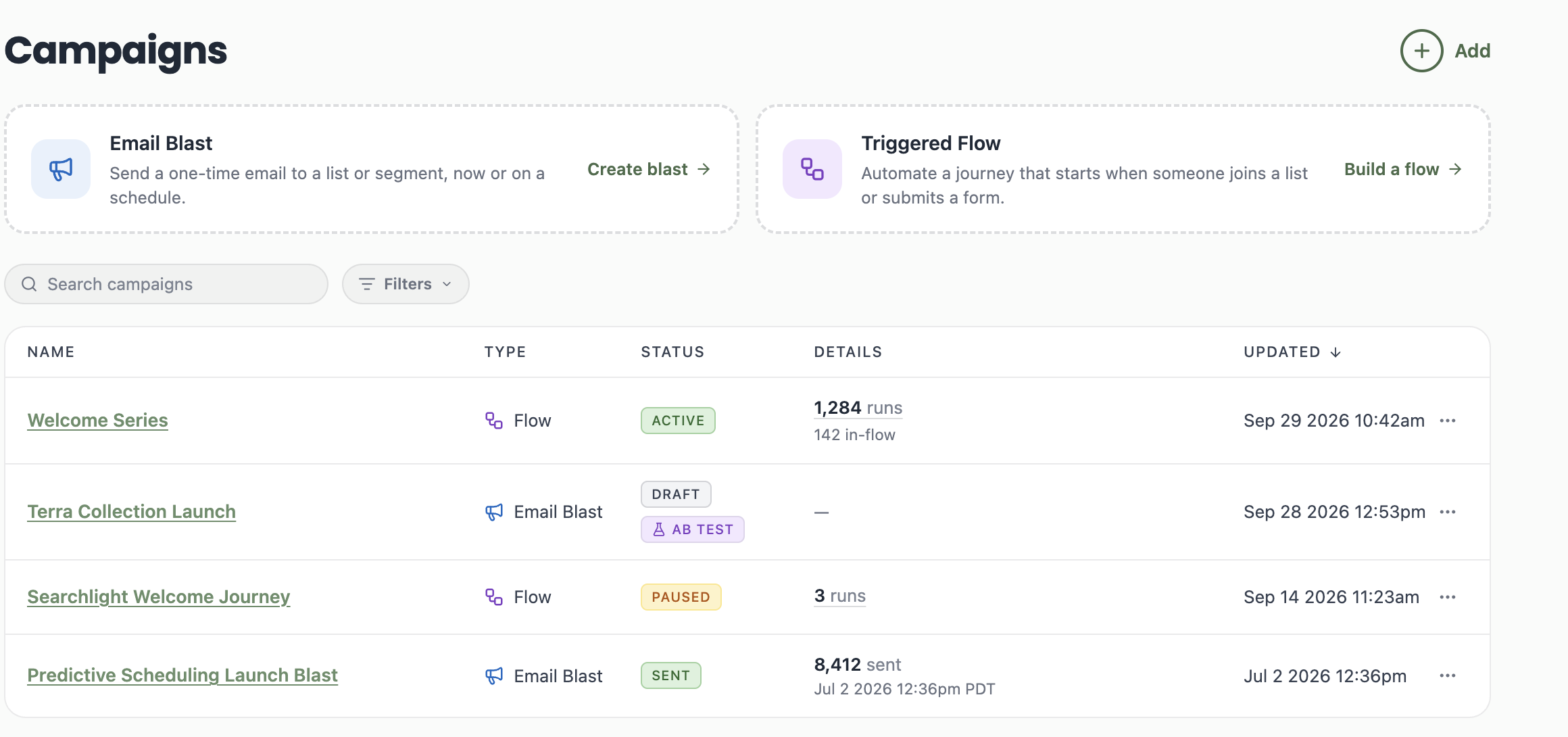Click the Email Blast megaphone card icon

(61, 169)
